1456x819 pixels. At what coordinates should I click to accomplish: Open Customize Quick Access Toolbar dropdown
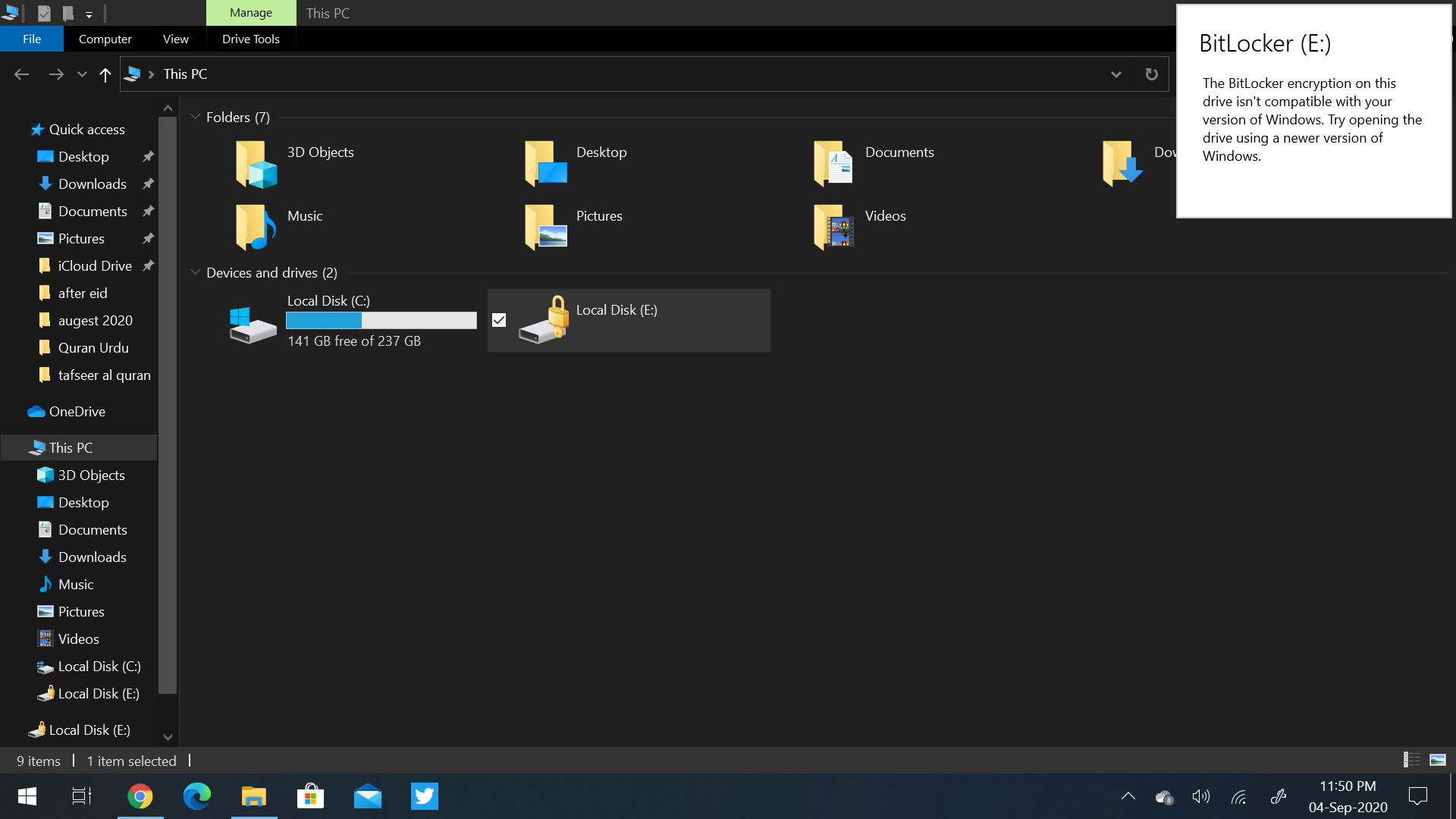point(89,14)
